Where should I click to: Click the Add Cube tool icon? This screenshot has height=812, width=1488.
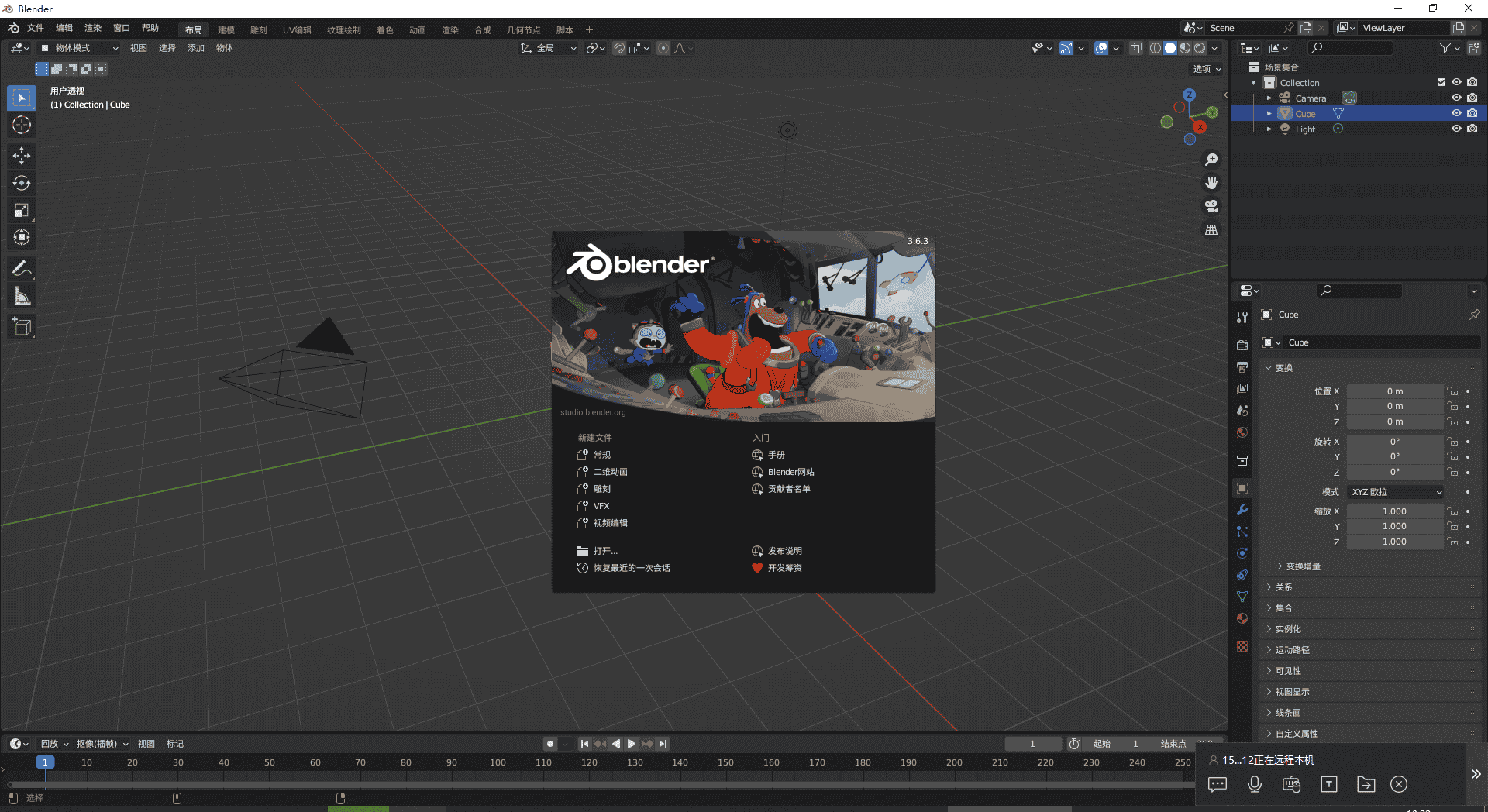22,327
